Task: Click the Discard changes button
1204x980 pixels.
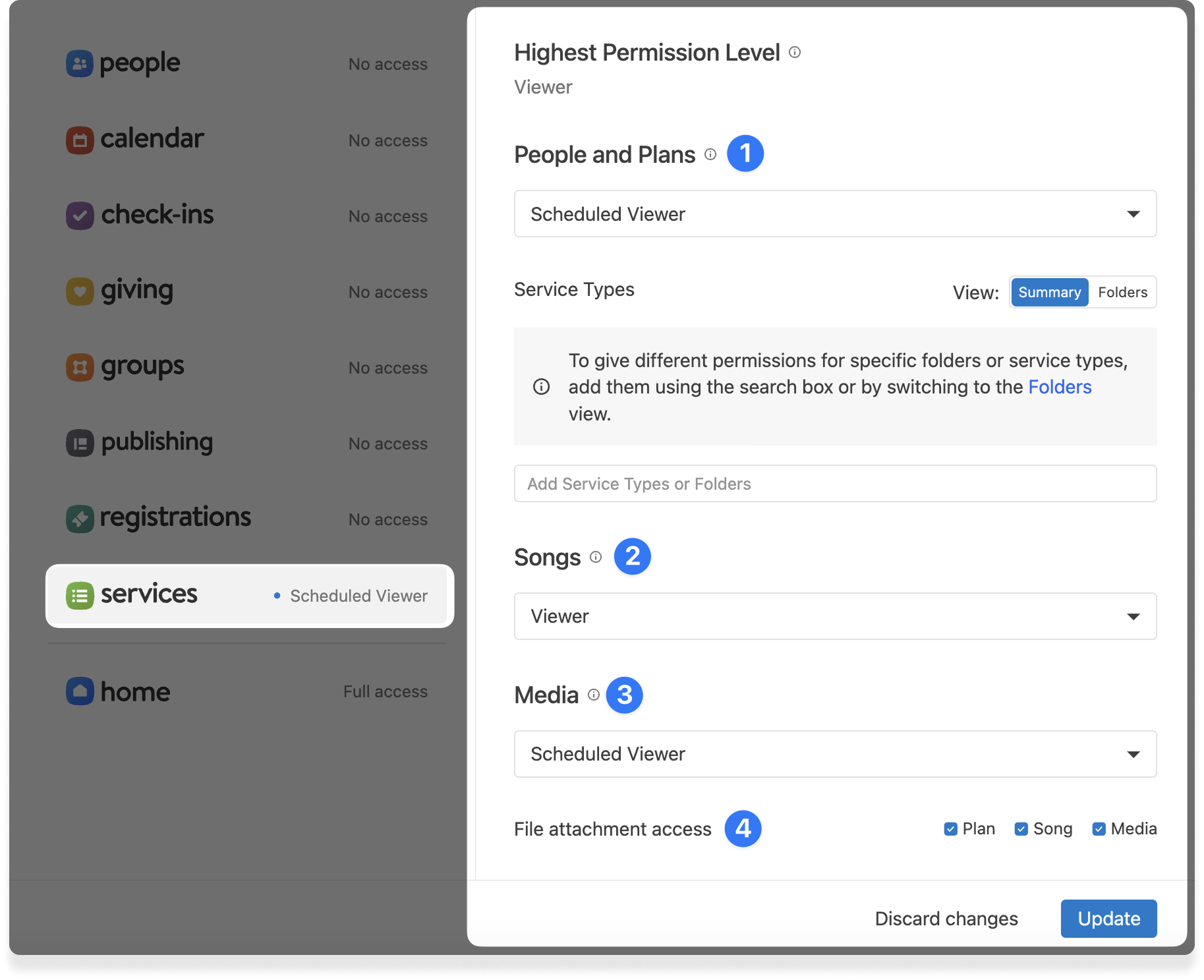Action: (x=946, y=918)
